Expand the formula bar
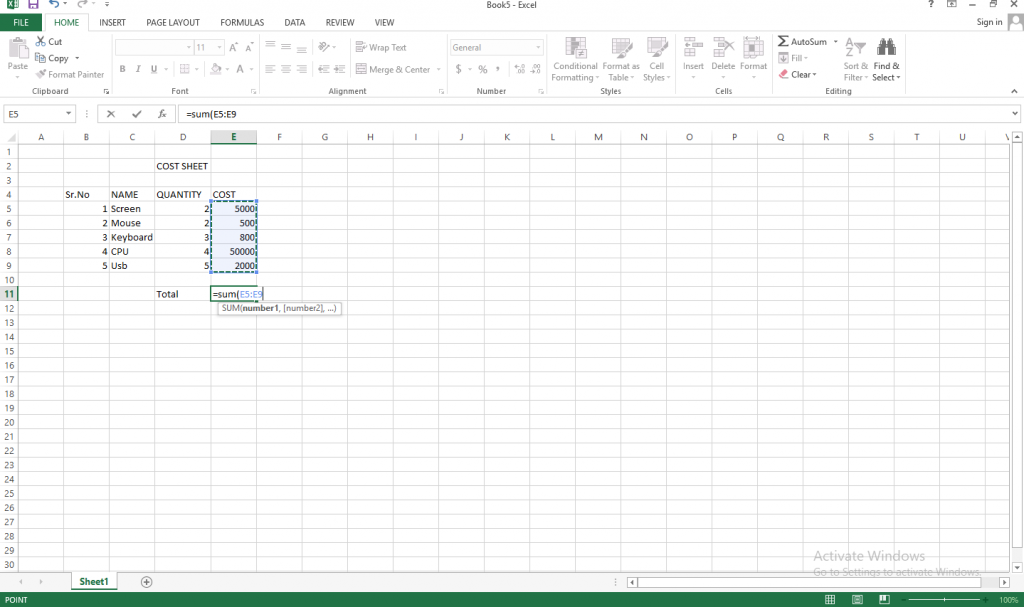 (x=1014, y=114)
